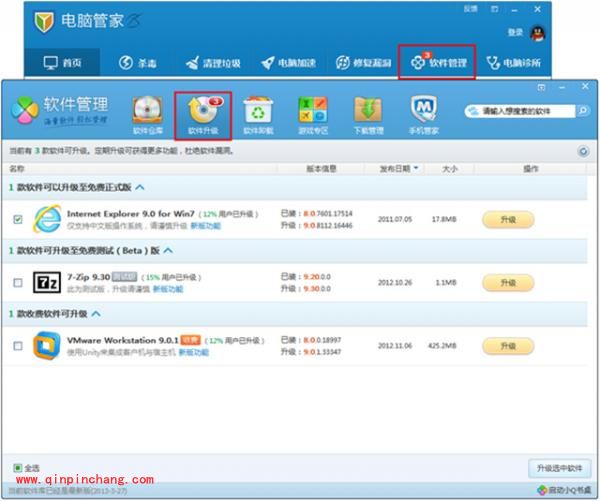Click the 版本信息 column header

[321, 168]
